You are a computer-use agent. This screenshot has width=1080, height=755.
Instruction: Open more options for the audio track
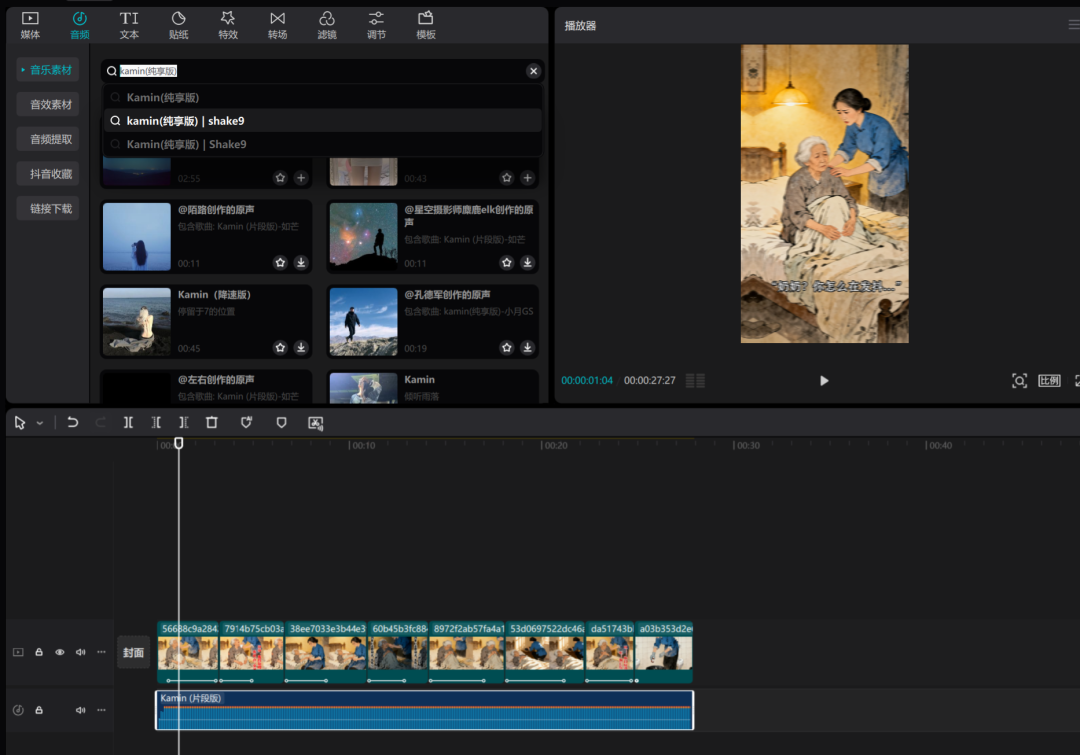pos(101,710)
